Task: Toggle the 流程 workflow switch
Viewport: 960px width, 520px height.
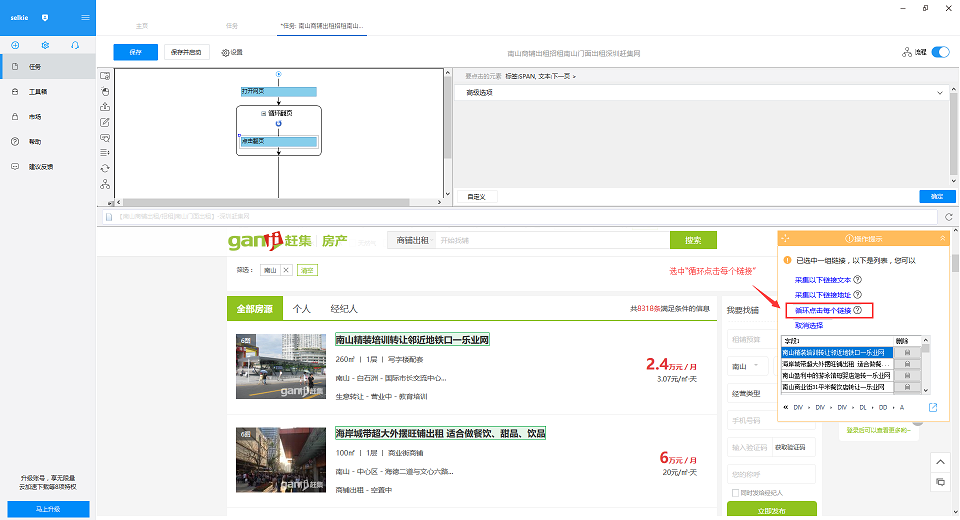Action: (940, 52)
